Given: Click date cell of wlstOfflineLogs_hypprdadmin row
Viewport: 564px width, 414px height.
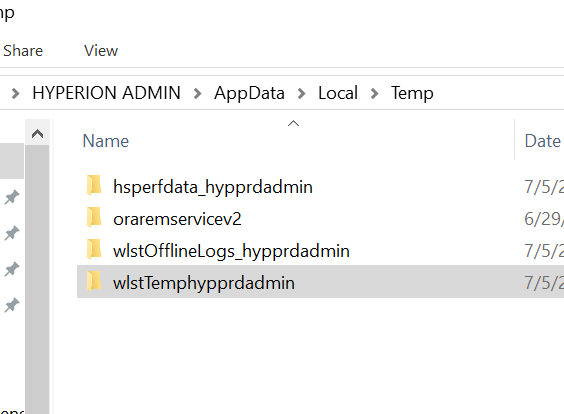Looking at the screenshot, I should coord(544,251).
